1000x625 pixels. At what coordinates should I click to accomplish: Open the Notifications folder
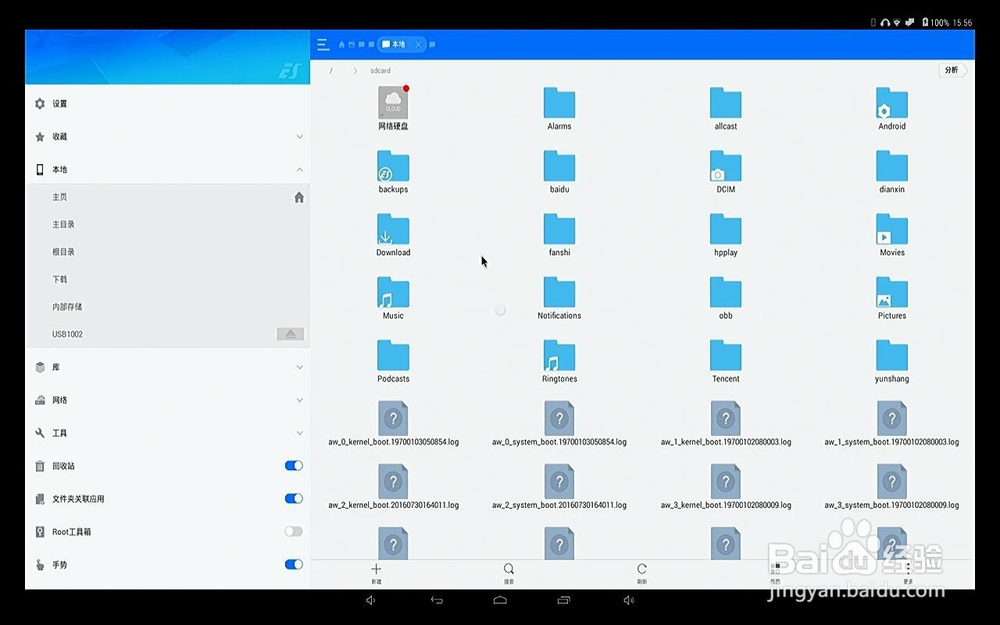tap(559, 298)
